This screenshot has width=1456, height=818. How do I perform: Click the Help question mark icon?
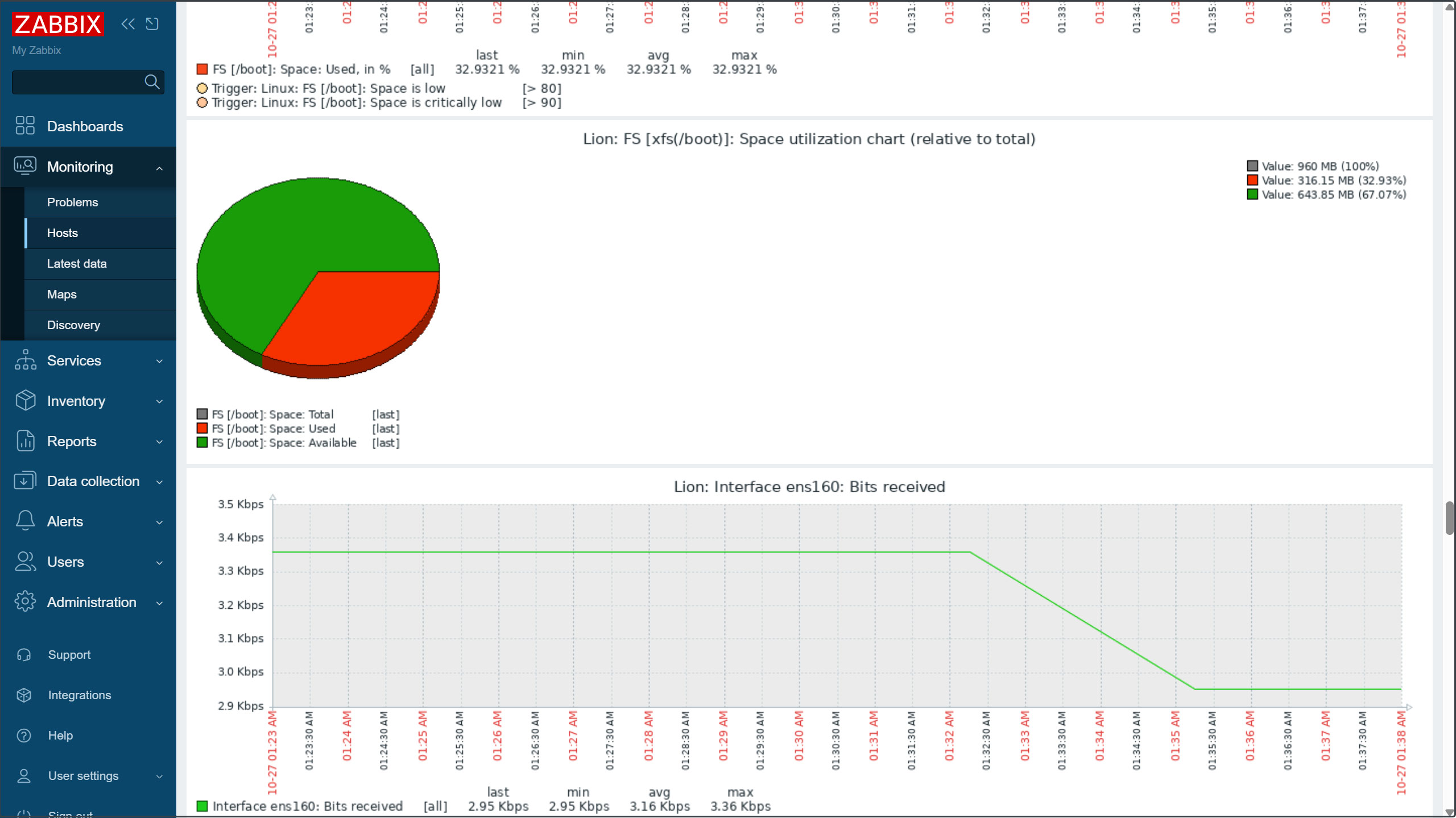tap(24, 736)
